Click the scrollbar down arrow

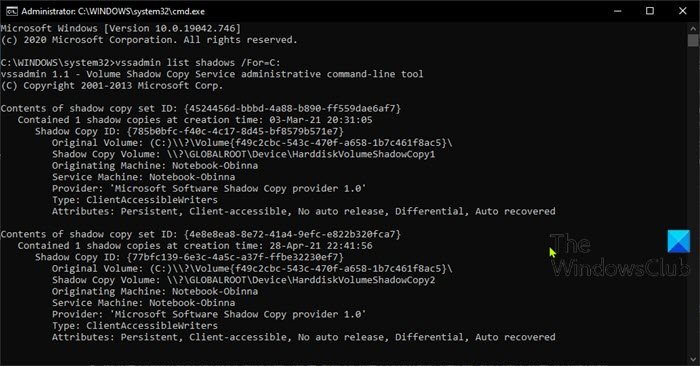pyautogui.click(x=693, y=359)
